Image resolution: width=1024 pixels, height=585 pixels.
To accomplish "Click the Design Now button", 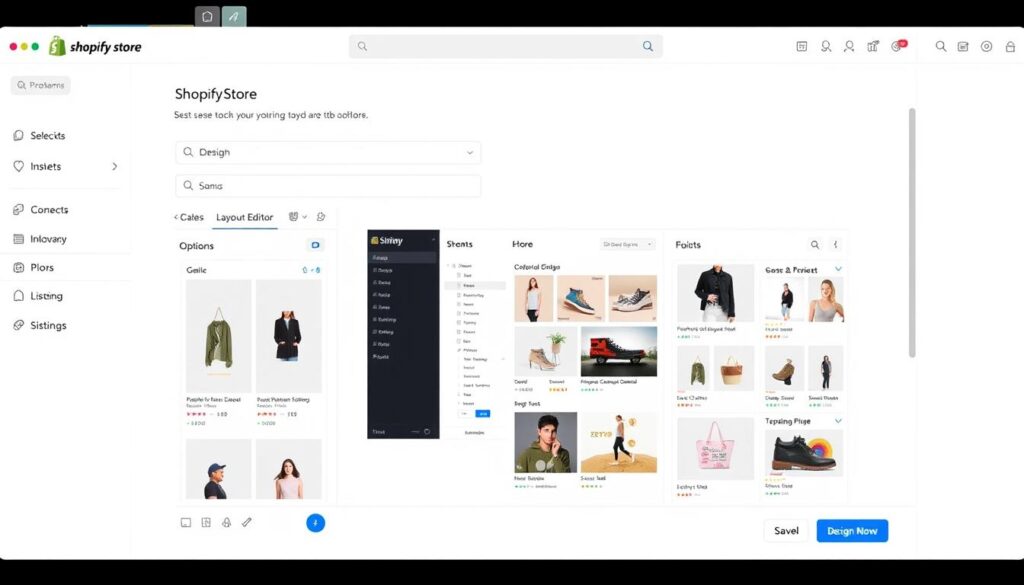I will 852,531.
